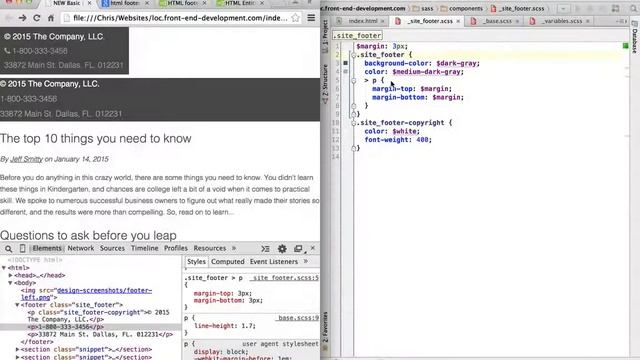Open the _site_footer.scss:5 source link
Viewport: 640px width, 360px height.
click(x=285, y=278)
